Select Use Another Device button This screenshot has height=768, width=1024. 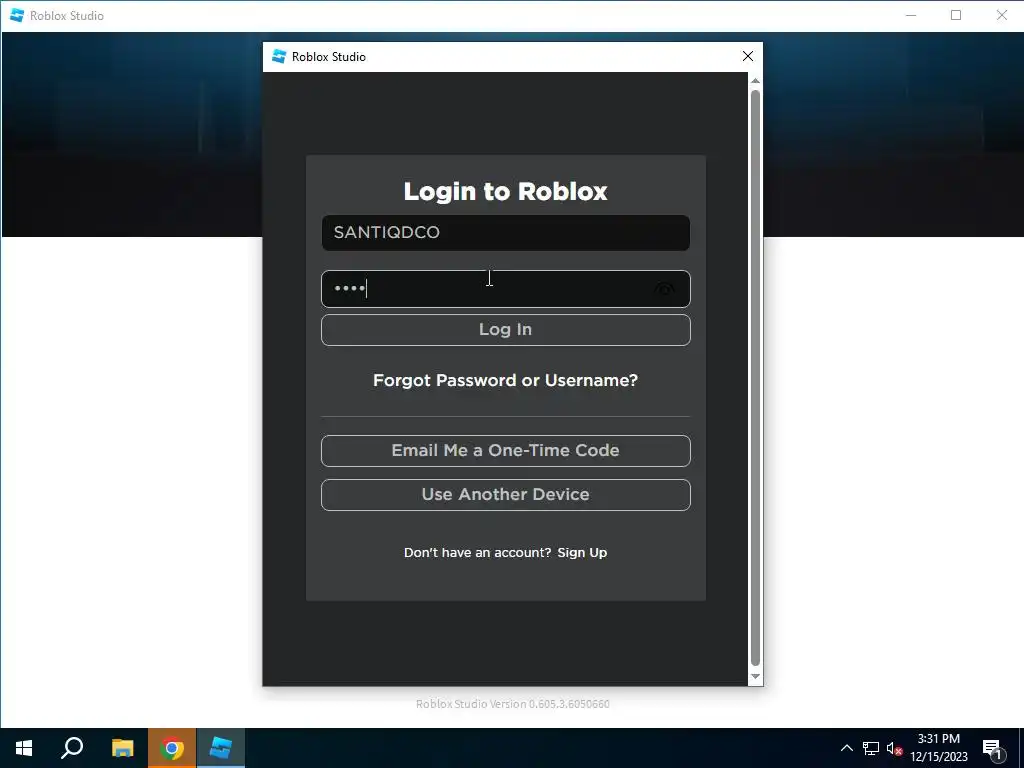(505, 494)
